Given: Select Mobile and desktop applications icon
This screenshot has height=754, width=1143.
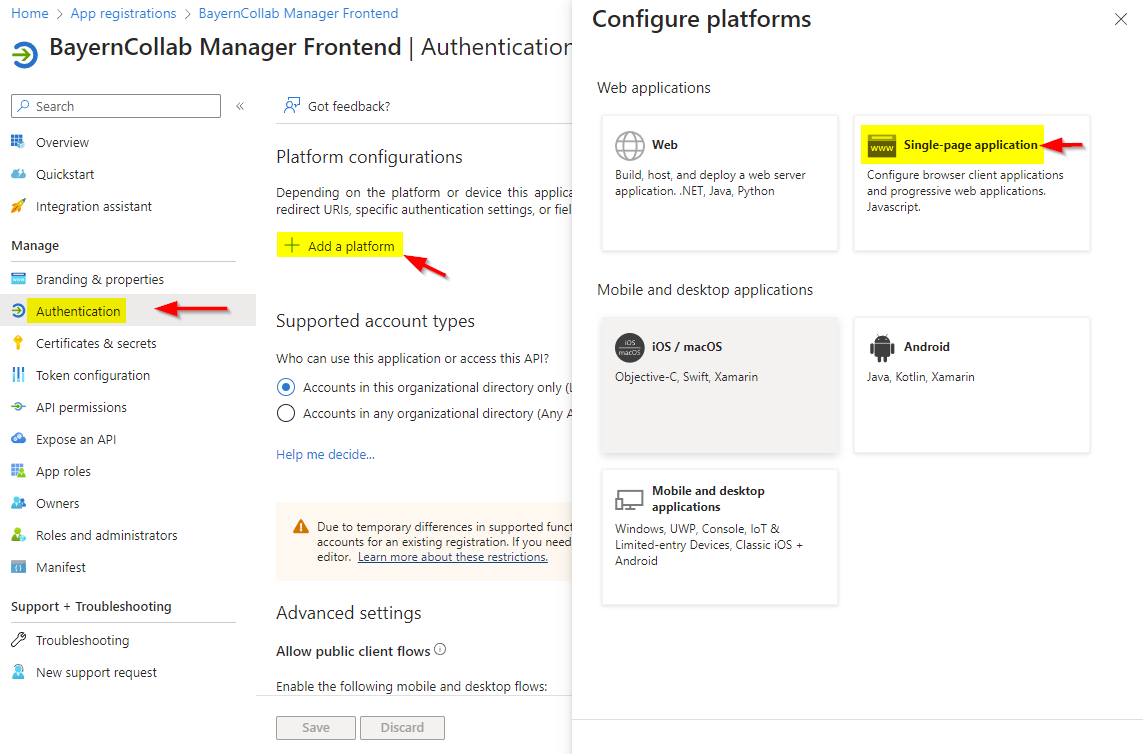Looking at the screenshot, I should pos(630,499).
